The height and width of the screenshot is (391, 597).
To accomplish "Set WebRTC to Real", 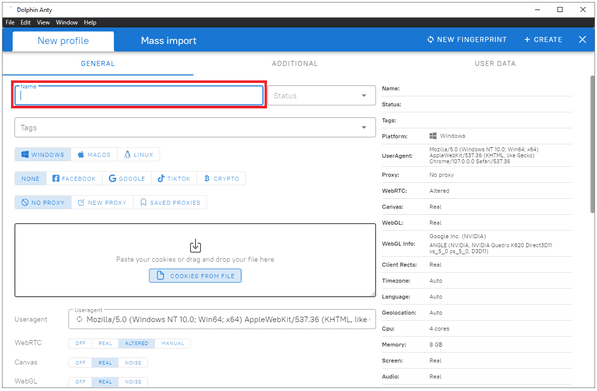I will click(x=105, y=343).
